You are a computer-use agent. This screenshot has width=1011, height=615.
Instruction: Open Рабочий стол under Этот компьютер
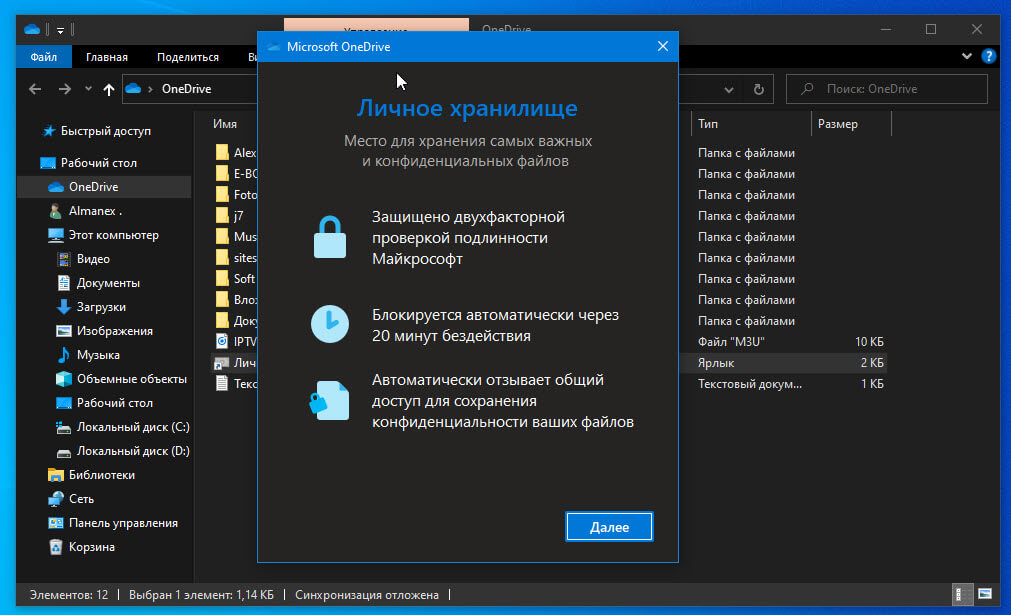click(114, 402)
